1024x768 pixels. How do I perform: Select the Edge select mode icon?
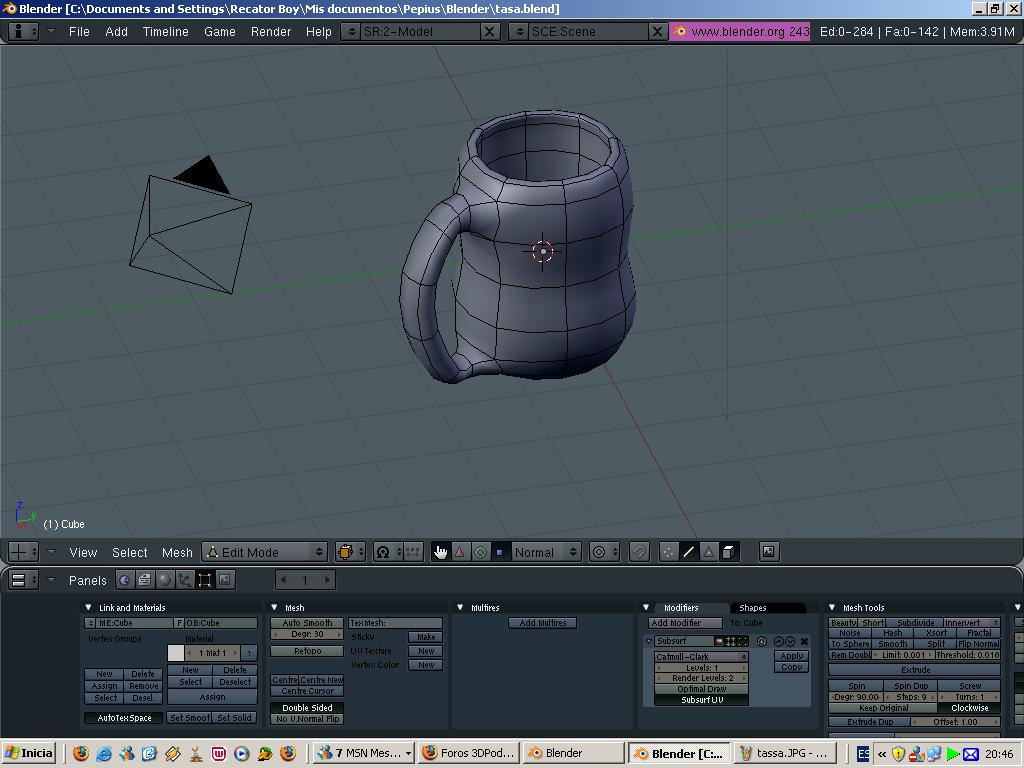[x=688, y=552]
